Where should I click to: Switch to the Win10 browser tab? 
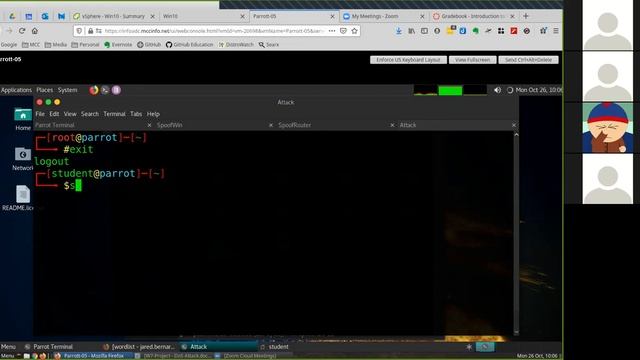(170, 16)
